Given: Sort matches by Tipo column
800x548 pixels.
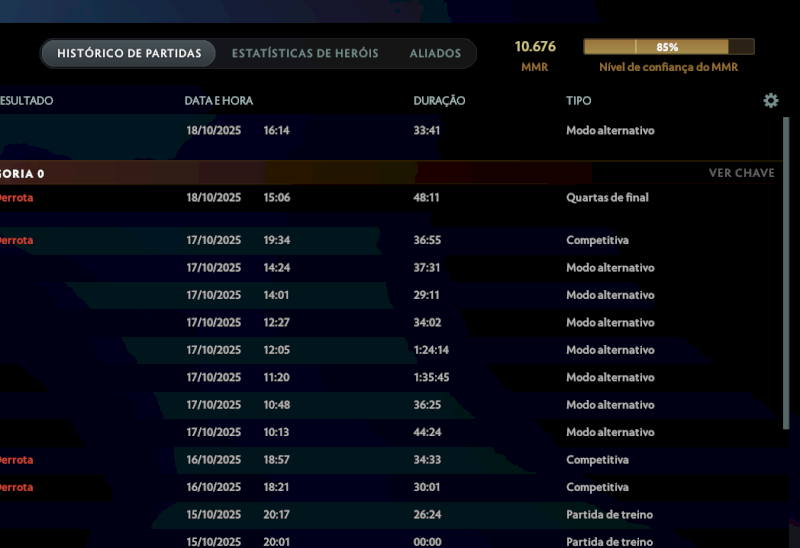Looking at the screenshot, I should tap(578, 101).
